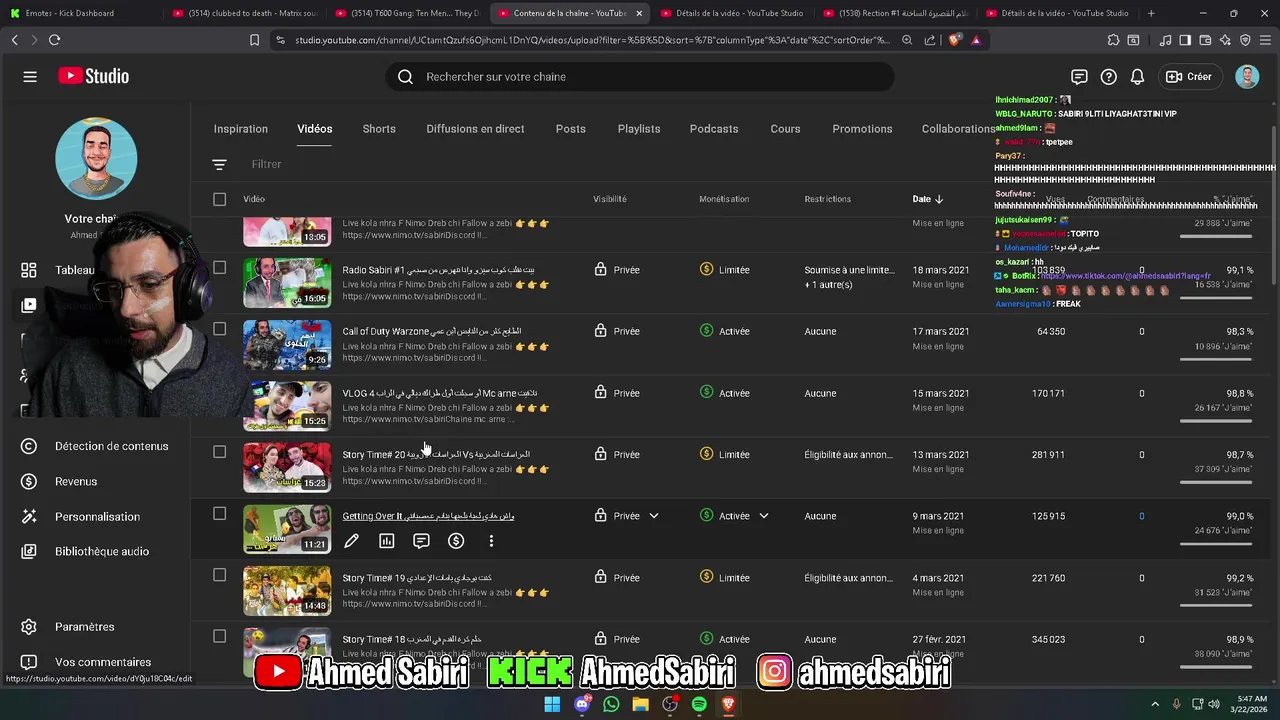Switch to the Shorts tab

tap(379, 129)
